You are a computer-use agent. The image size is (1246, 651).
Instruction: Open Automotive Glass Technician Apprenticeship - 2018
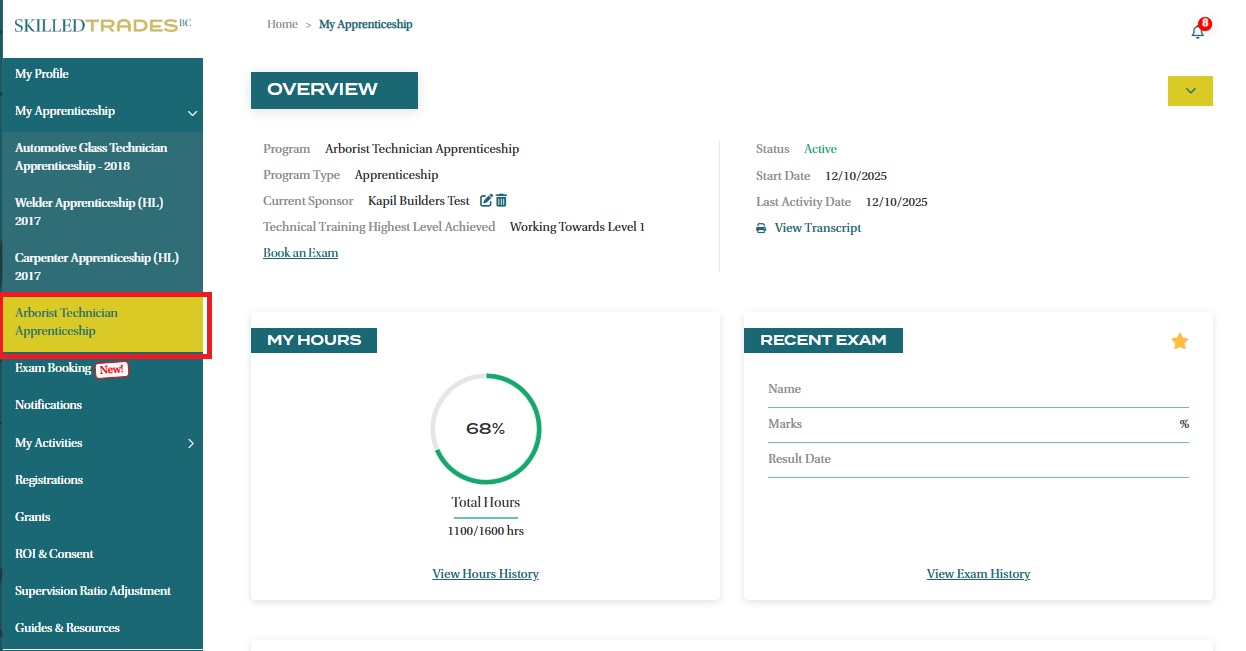point(91,156)
